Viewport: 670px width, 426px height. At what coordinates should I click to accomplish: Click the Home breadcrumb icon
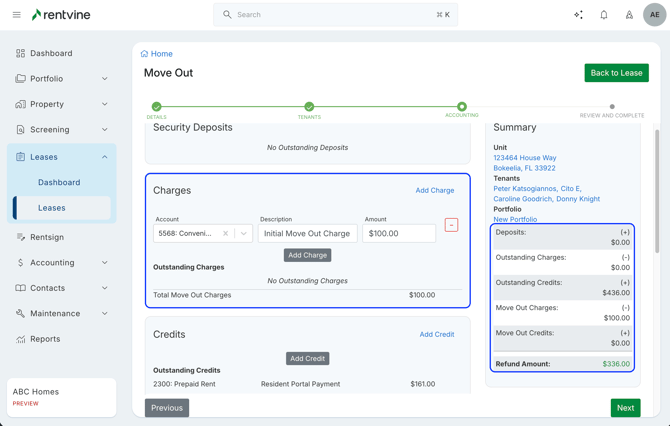(144, 54)
